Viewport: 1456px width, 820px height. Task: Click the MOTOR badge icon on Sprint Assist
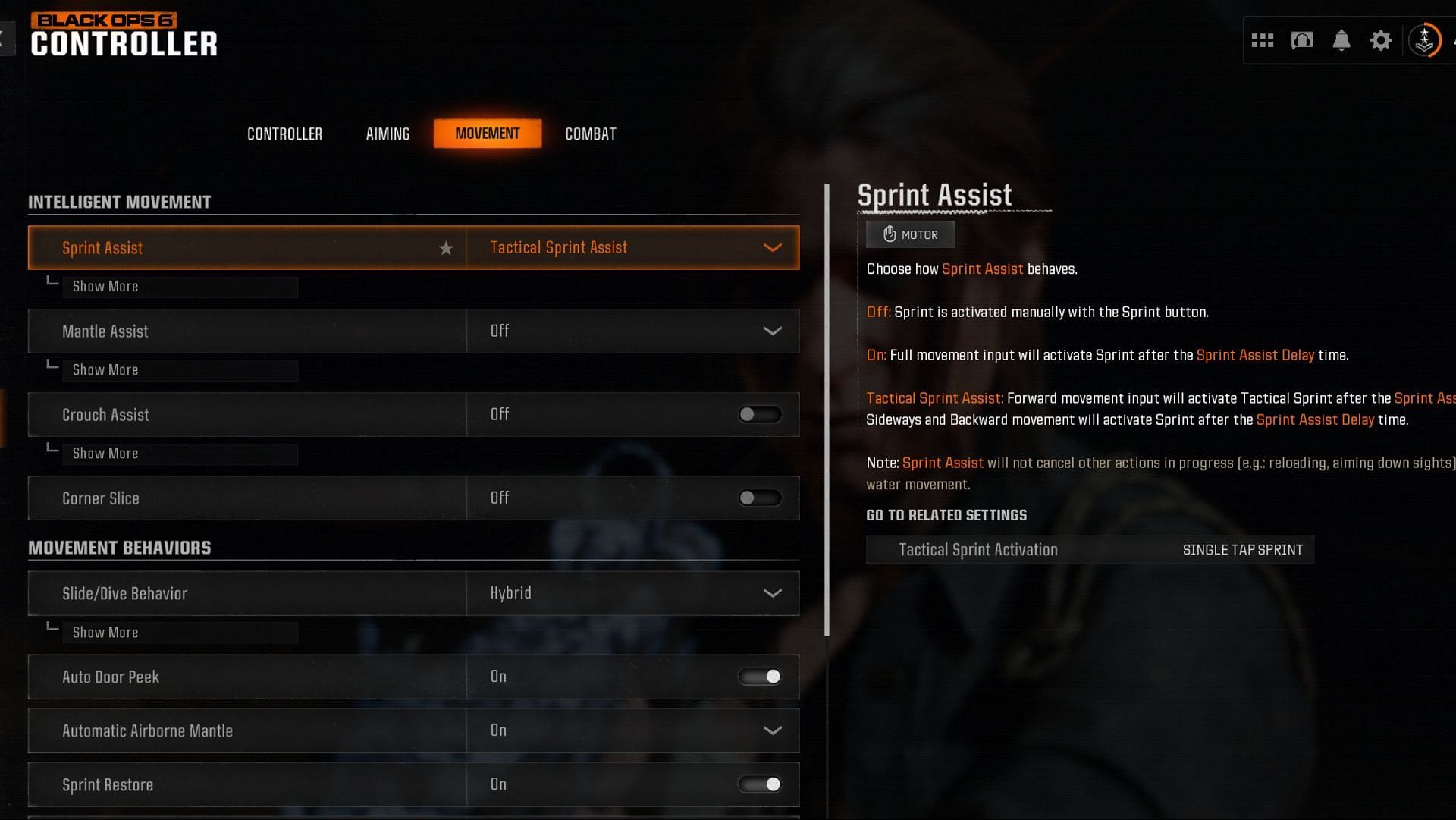click(909, 232)
